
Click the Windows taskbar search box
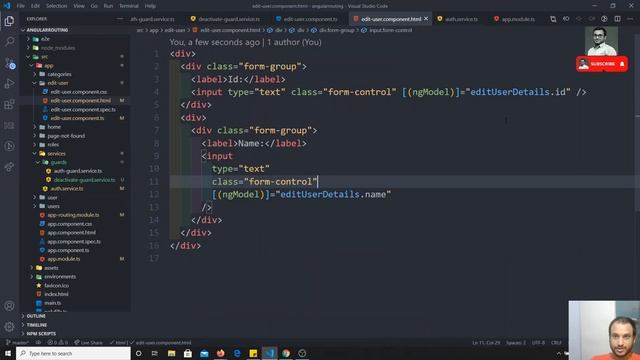tap(73, 353)
